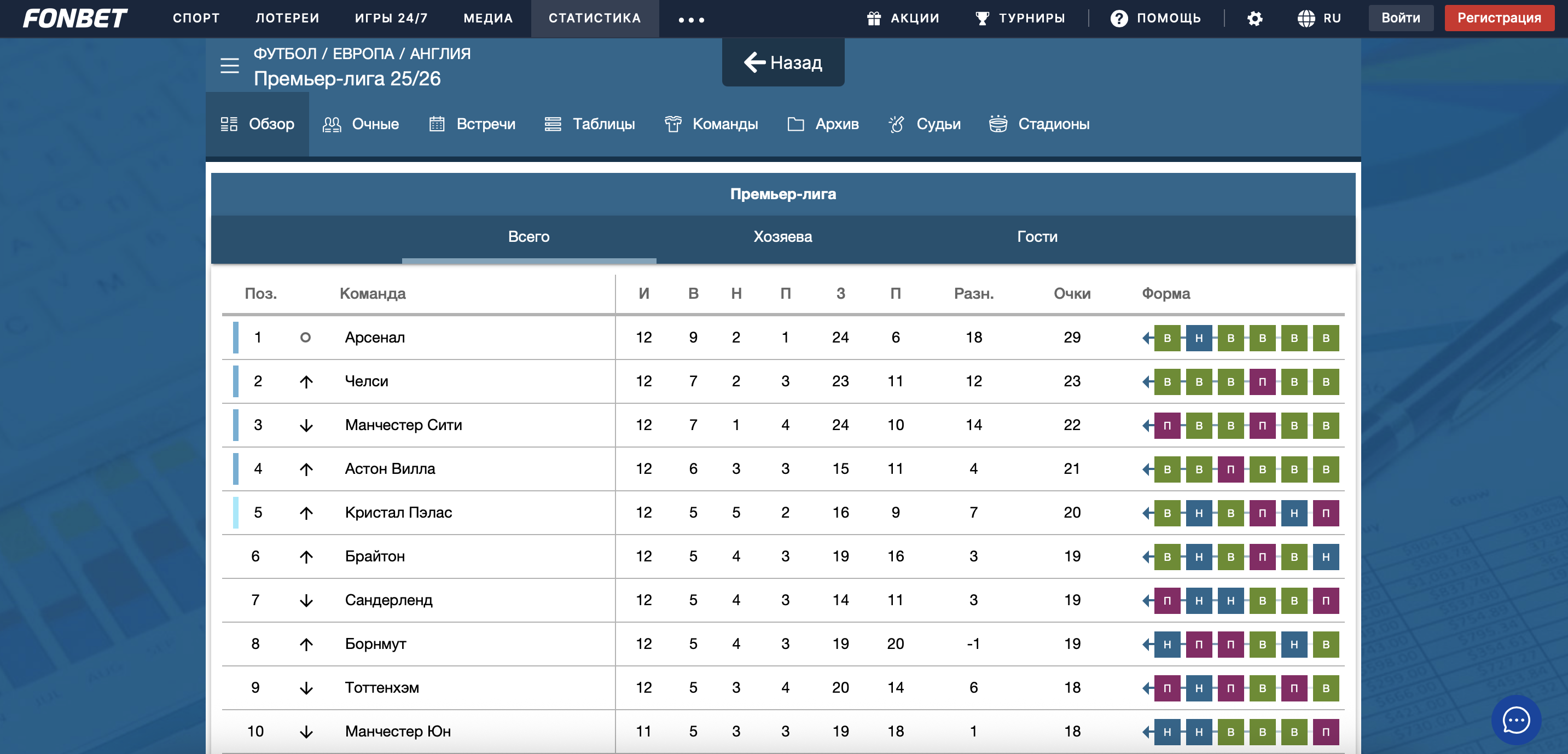The width and height of the screenshot is (1568, 754).
Task: Click the settings gear icon
Action: pos(1255,18)
